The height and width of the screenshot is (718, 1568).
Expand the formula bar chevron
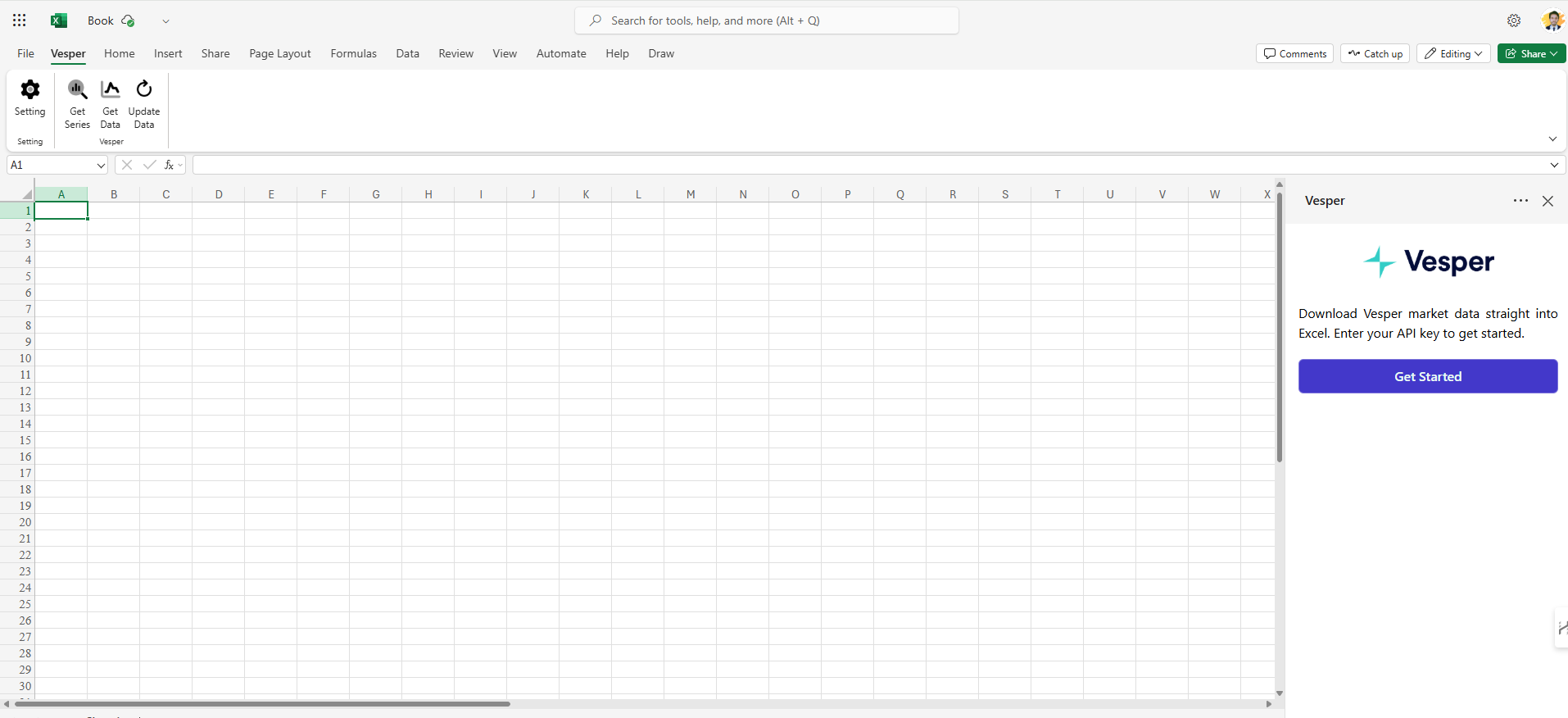(1554, 165)
